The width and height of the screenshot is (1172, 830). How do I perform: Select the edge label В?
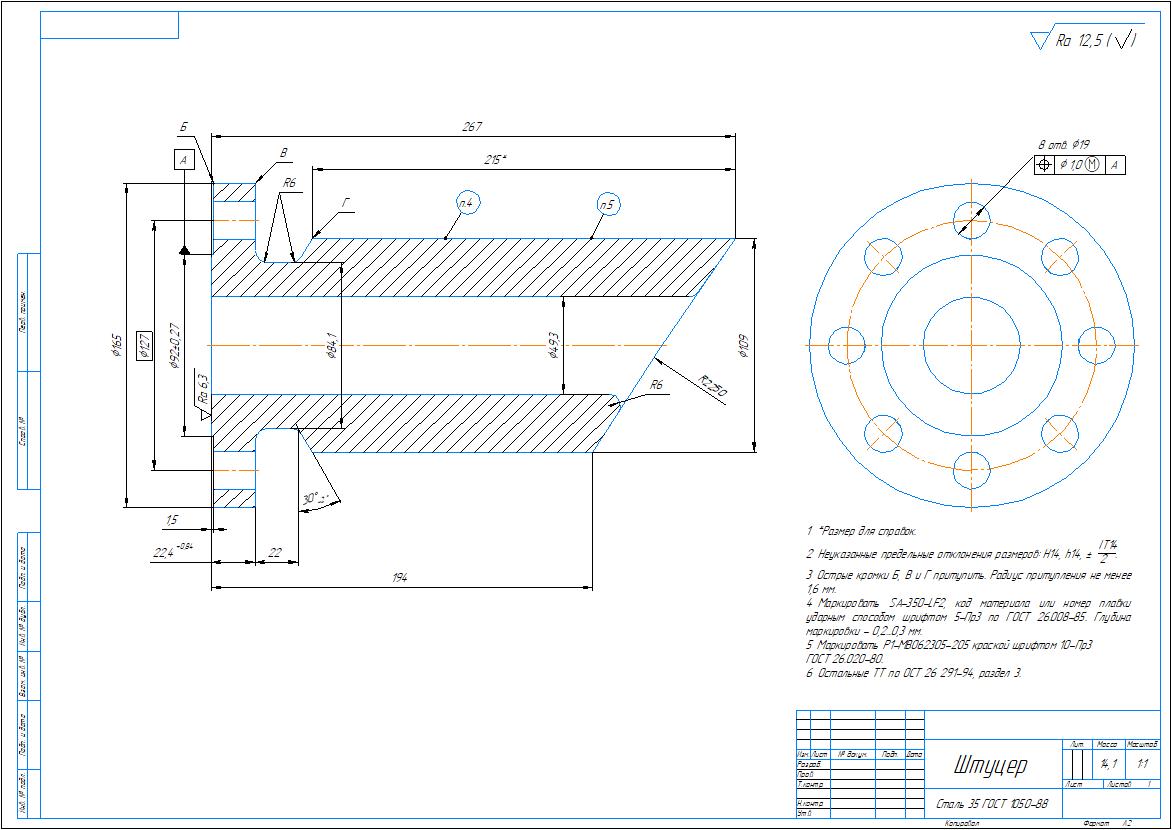(283, 153)
